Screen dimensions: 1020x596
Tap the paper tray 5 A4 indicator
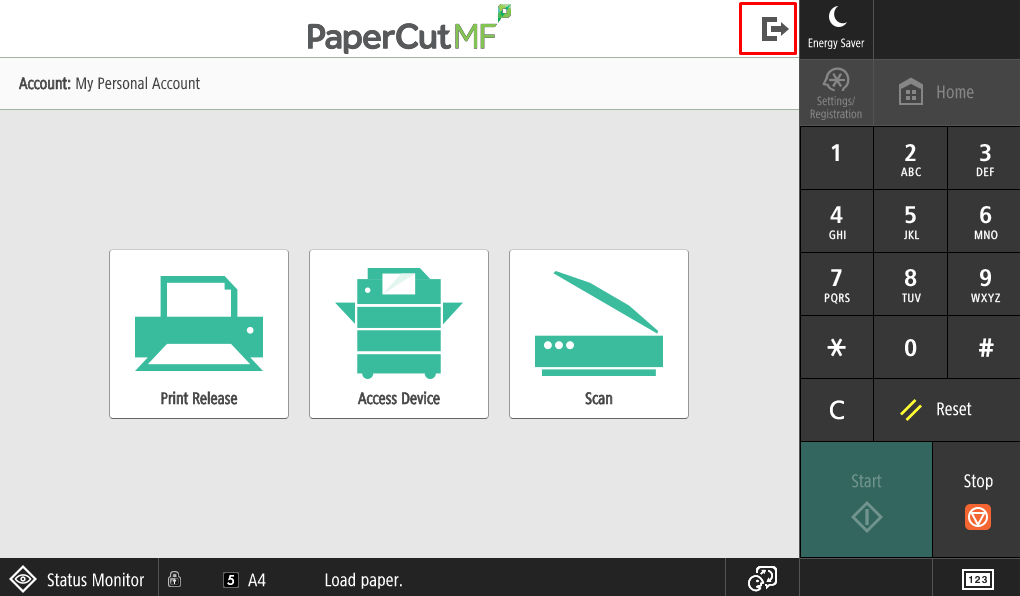pos(245,580)
